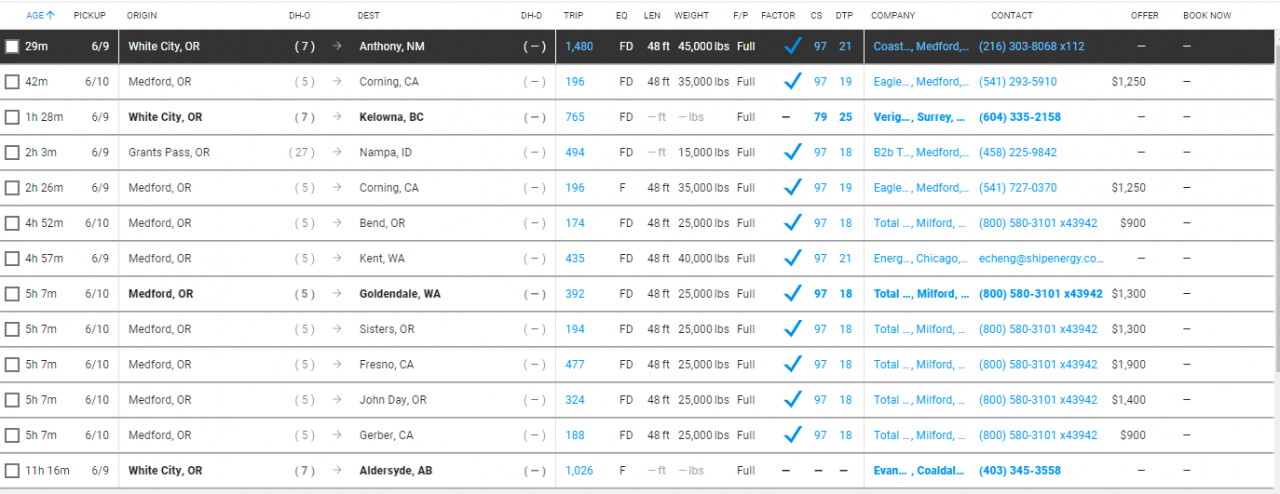The width and height of the screenshot is (1280, 494).
Task: Sort by Trip column header
Action: point(573,16)
